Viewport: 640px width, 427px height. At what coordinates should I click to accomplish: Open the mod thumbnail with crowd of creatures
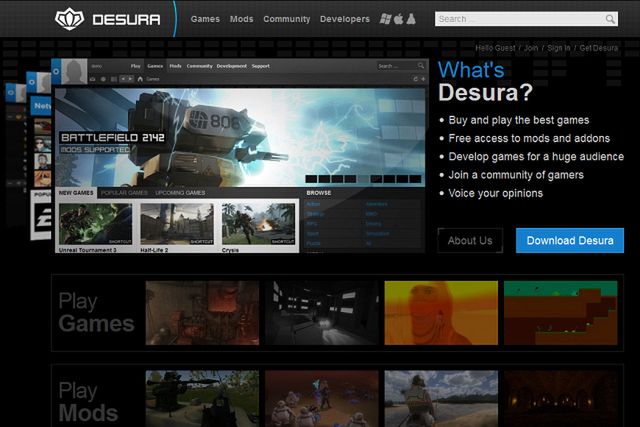(322, 399)
